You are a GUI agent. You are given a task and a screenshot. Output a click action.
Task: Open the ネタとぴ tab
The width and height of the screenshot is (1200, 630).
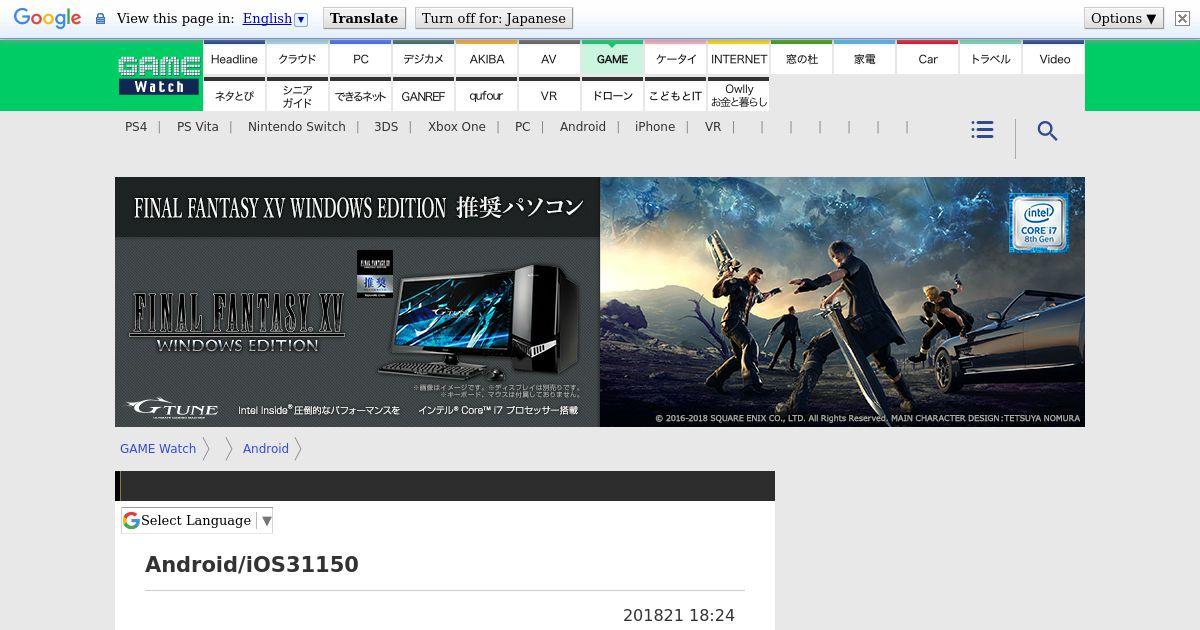234,96
